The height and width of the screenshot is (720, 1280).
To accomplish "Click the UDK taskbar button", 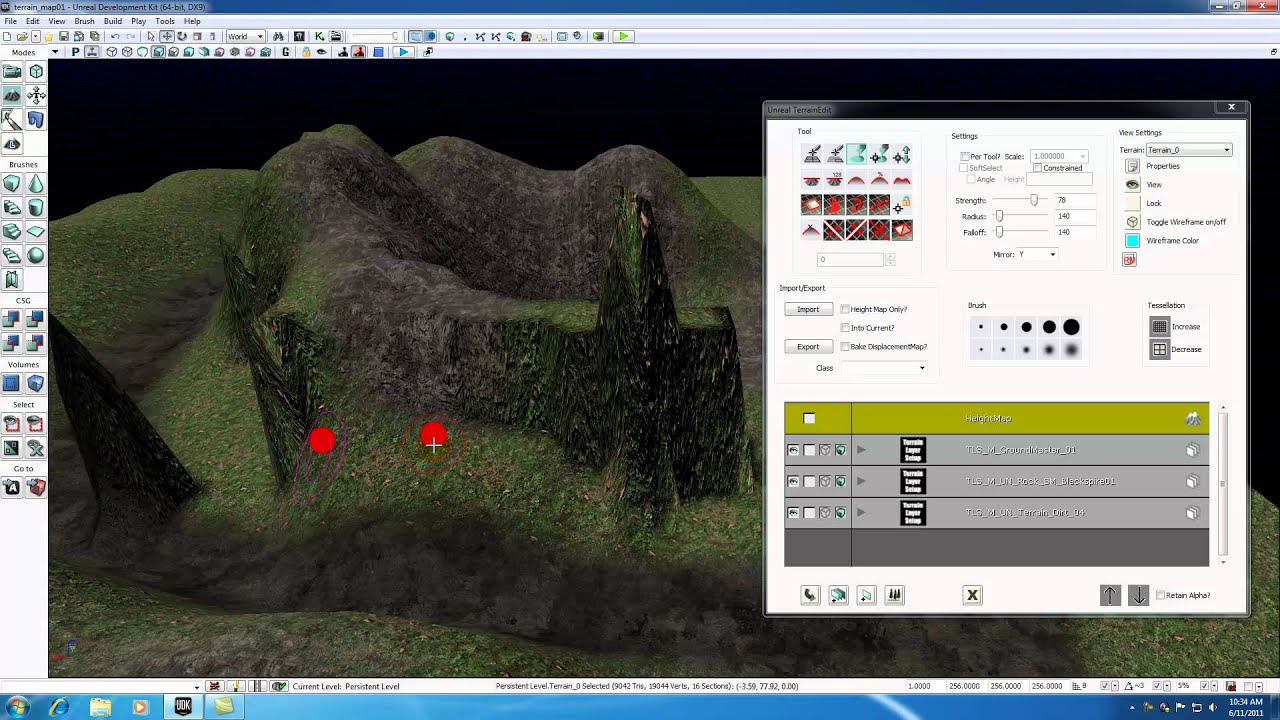I will tap(183, 706).
